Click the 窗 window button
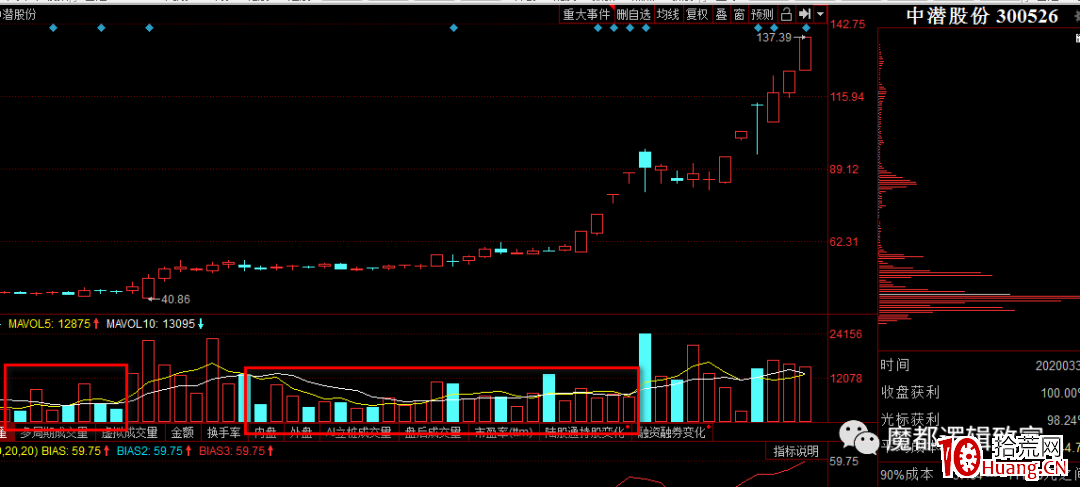This screenshot has width=1080, height=487. [739, 14]
